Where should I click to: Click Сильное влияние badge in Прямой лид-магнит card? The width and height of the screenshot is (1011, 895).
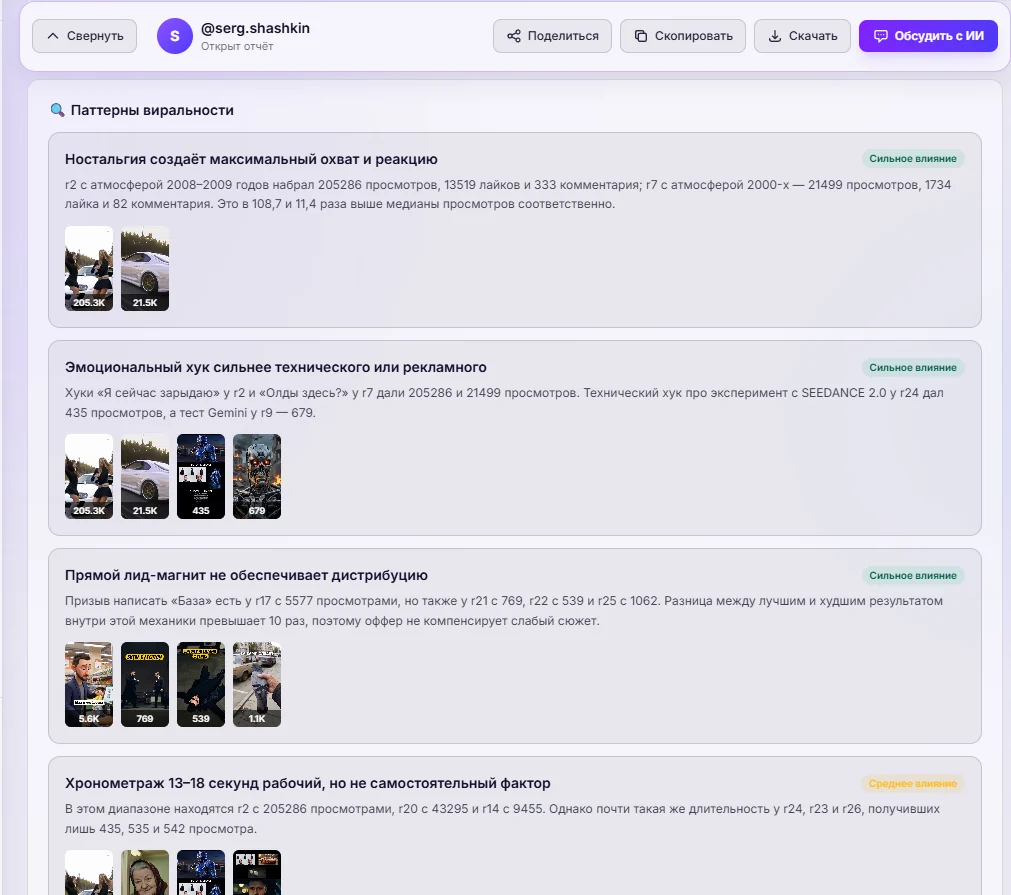(913, 575)
